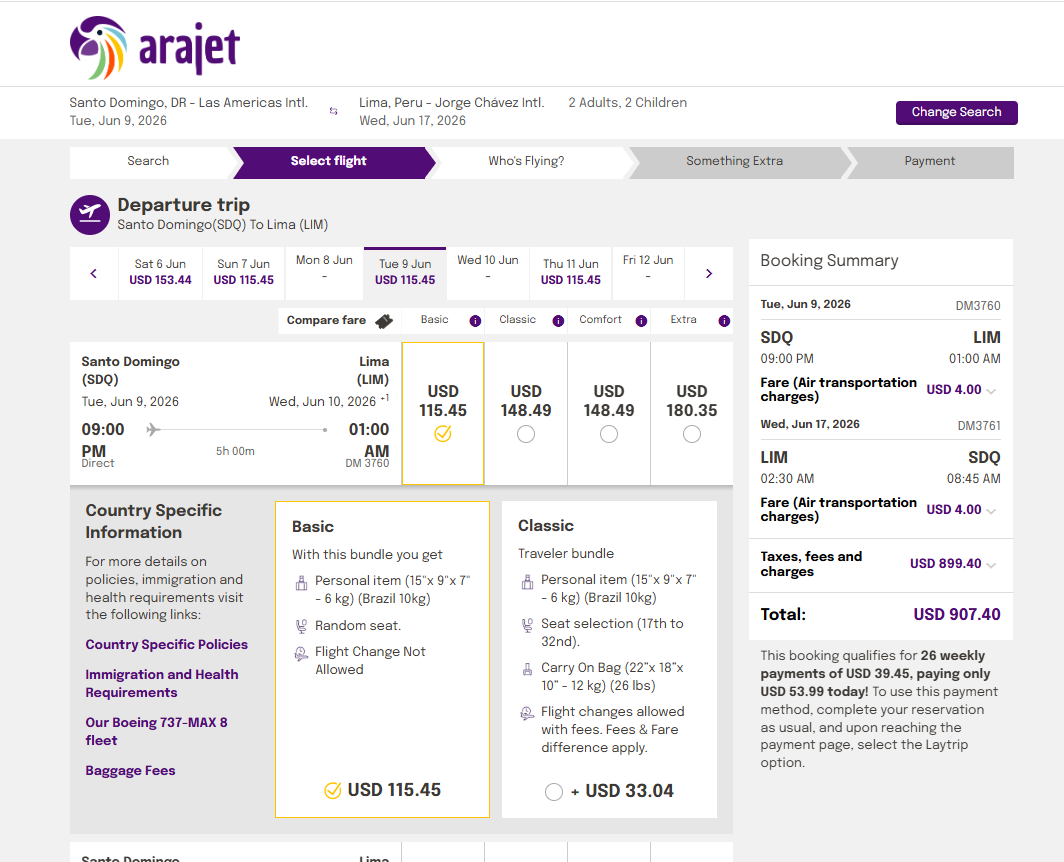Viewport: 1064px width, 862px height.
Task: Open Immigration and Health Requirements link
Action: click(162, 683)
